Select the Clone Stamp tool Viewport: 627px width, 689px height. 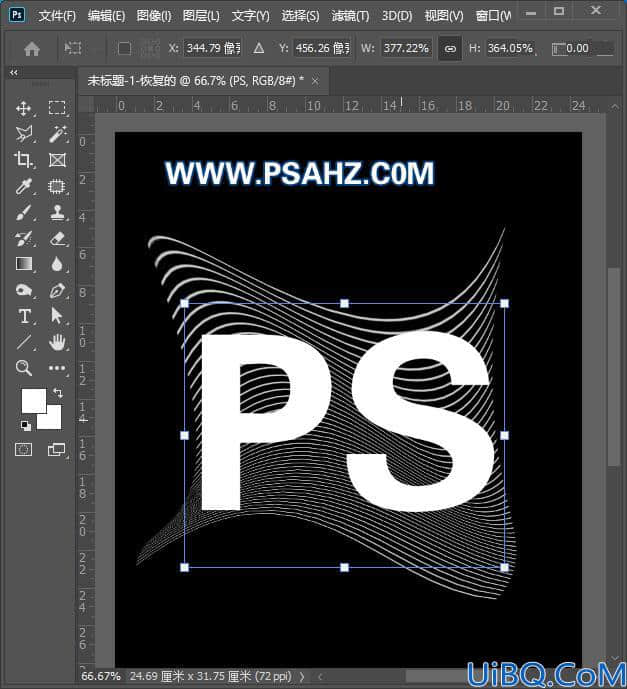[57, 213]
